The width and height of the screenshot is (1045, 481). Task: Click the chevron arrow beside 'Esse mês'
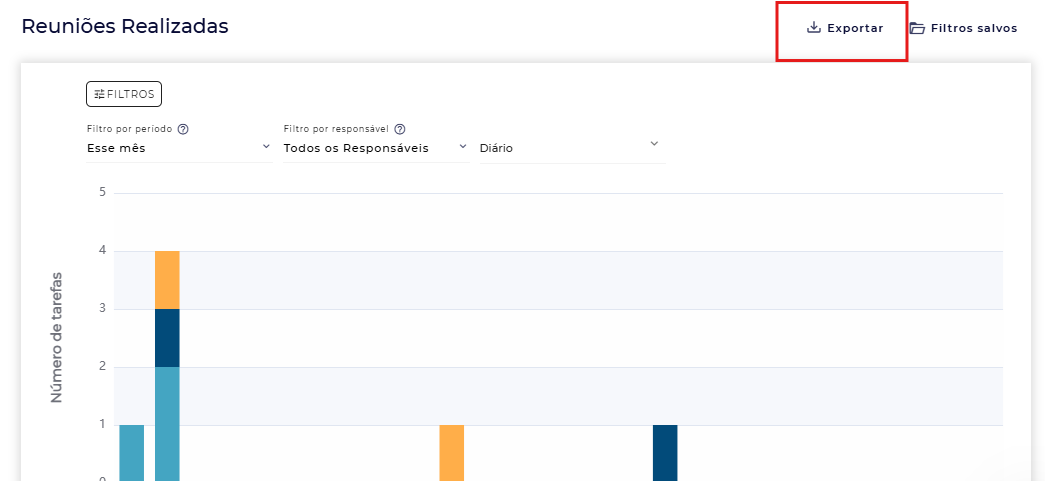[266, 146]
